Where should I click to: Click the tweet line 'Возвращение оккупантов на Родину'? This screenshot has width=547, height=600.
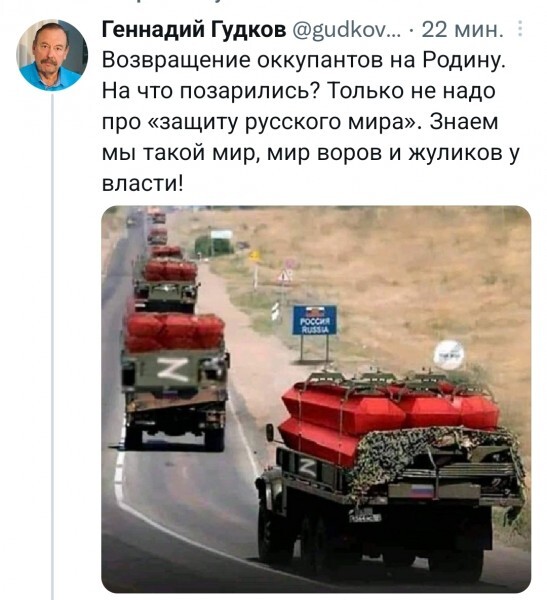[304, 60]
